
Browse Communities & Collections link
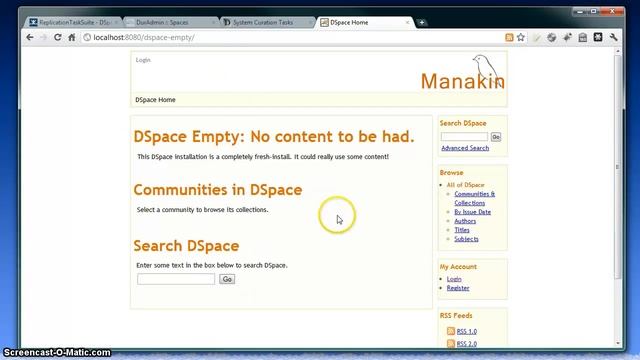[x=474, y=198]
